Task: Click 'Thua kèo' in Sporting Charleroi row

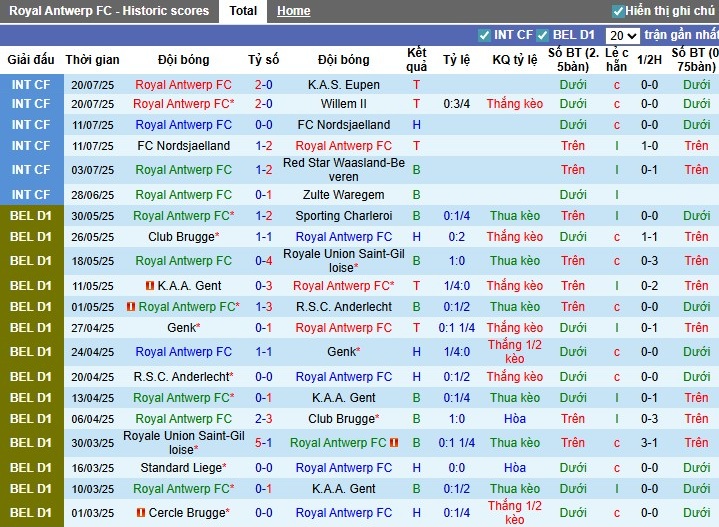Action: tap(514, 216)
